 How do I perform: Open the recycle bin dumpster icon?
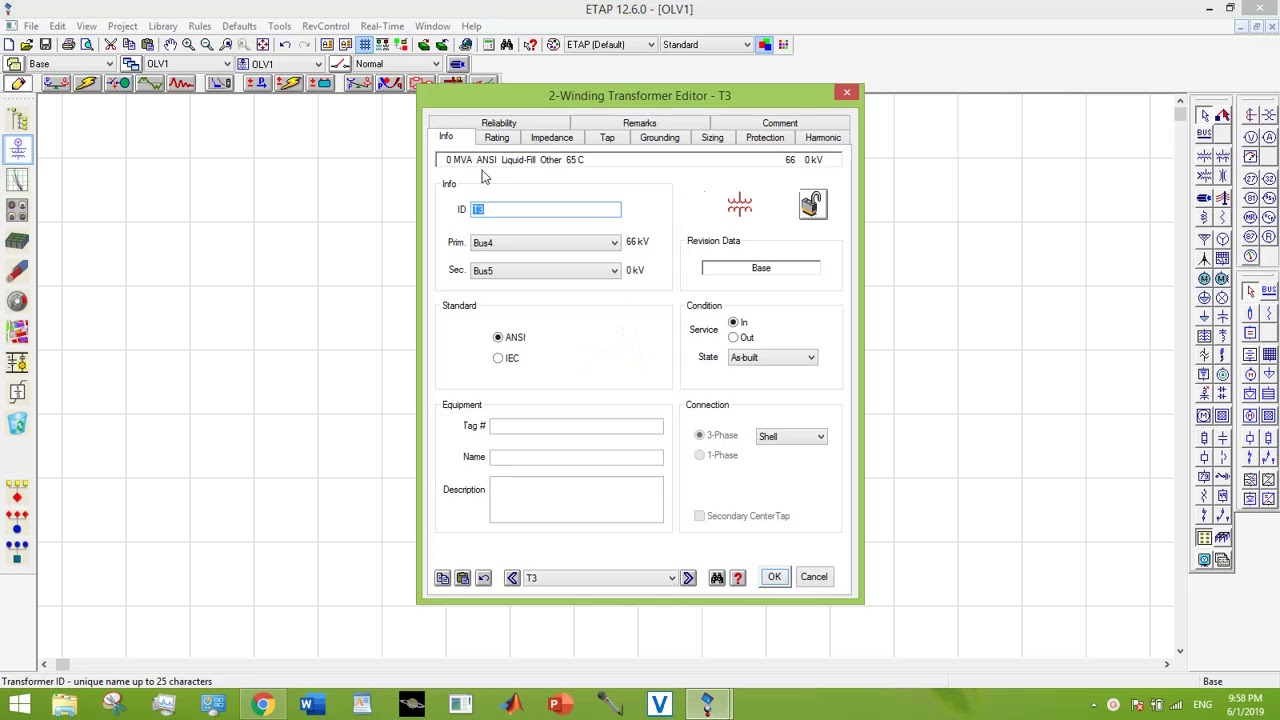tap(17, 424)
